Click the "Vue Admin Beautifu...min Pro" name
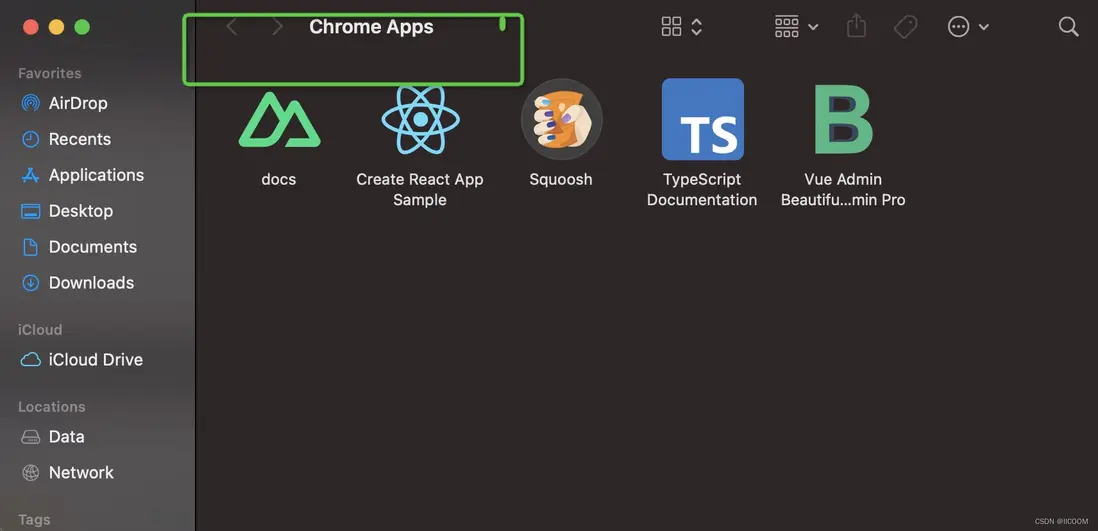This screenshot has height=531, width=1098. coord(843,190)
